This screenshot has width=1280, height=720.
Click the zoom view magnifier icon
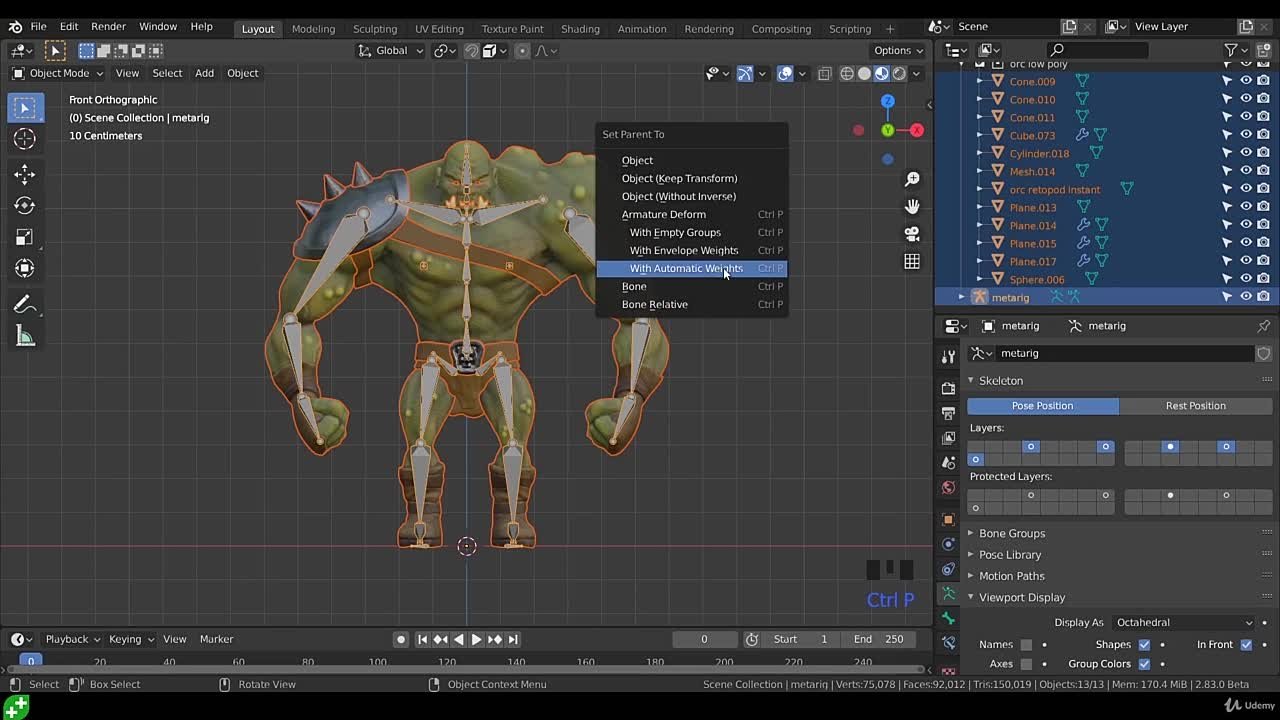912,179
